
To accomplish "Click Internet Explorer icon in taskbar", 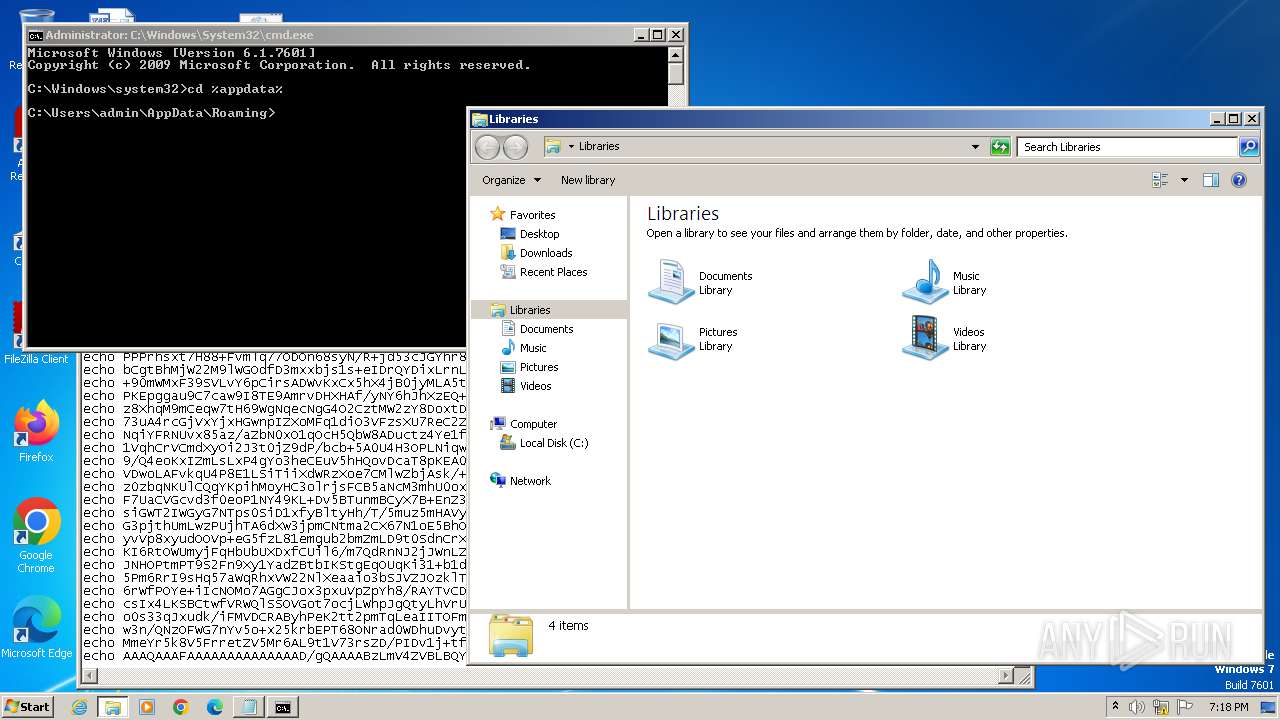I will (x=79, y=707).
